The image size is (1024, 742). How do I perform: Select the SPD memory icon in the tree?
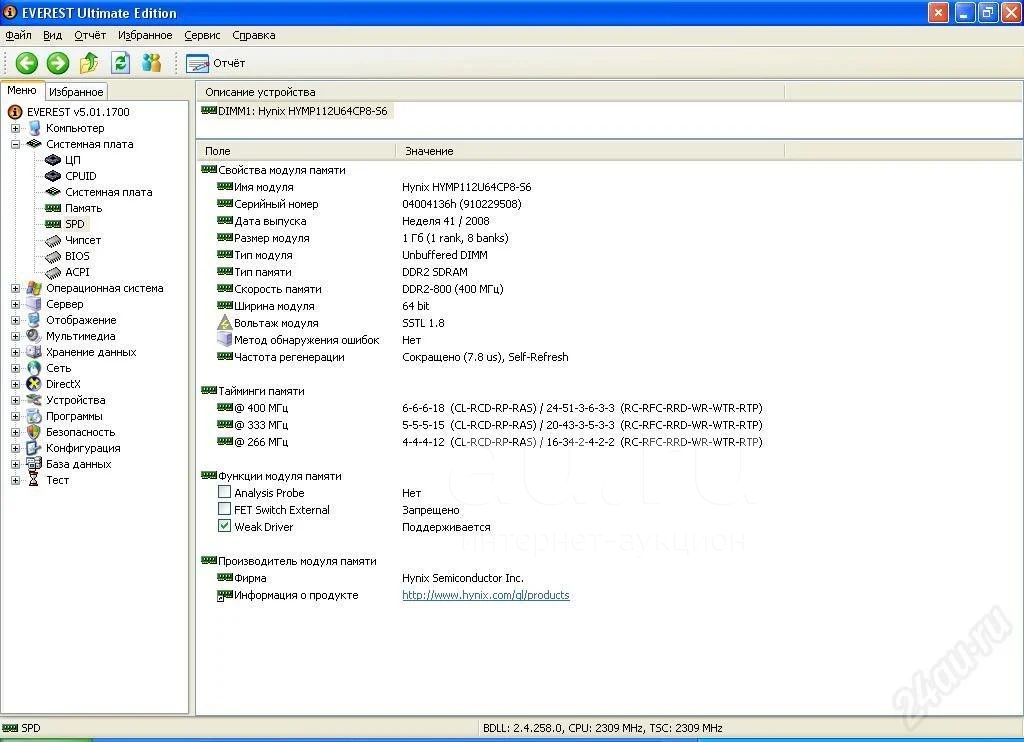tap(53, 224)
